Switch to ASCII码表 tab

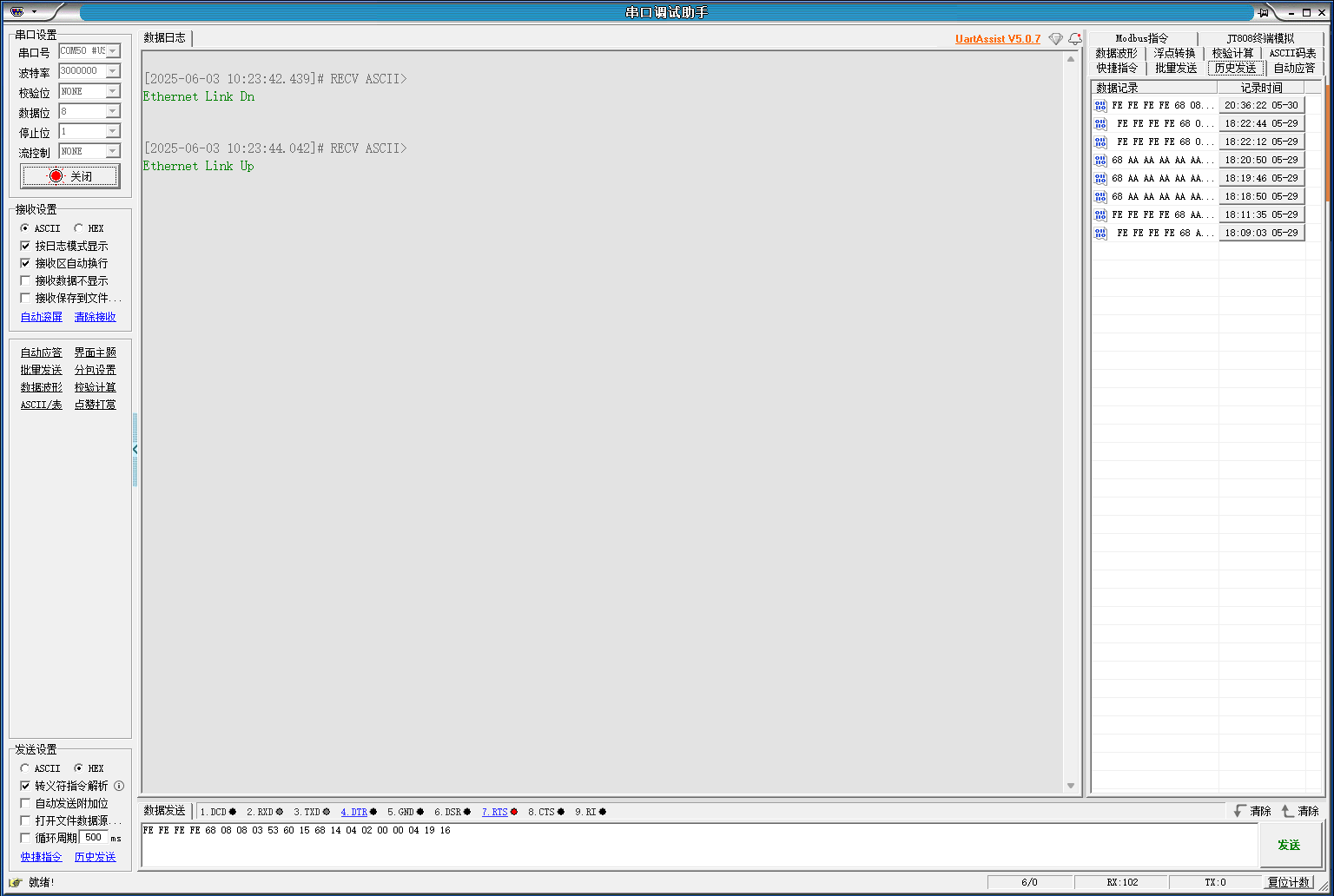1292,53
